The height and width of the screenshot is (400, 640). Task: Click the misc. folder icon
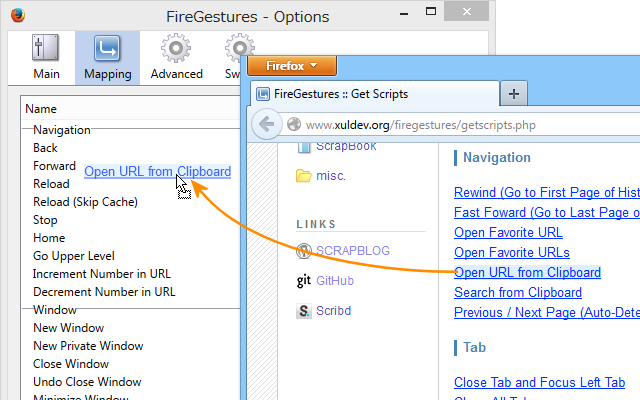point(304,176)
